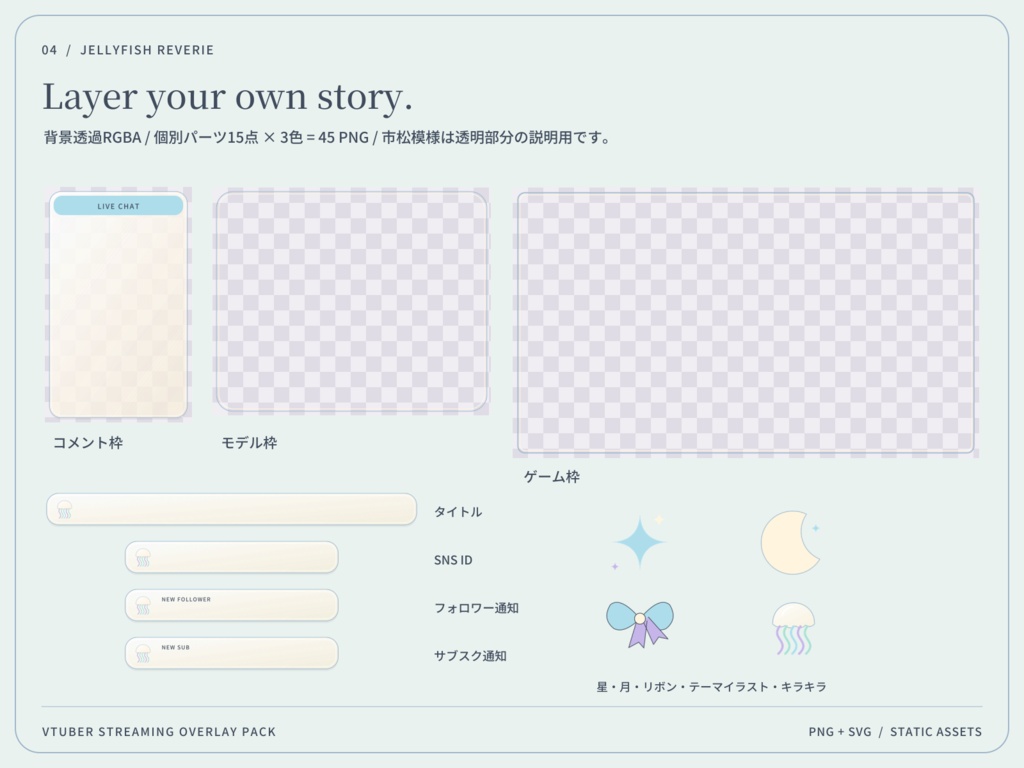Click the jellyfish icon in the title bar
The height and width of the screenshot is (768, 1024).
coord(64,509)
